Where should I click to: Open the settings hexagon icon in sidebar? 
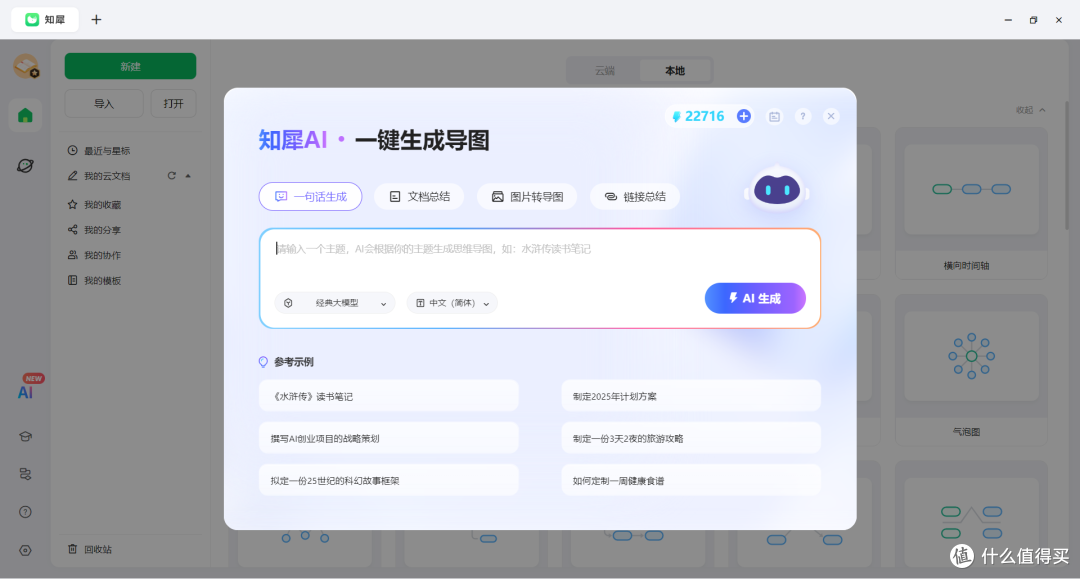[x=25, y=550]
